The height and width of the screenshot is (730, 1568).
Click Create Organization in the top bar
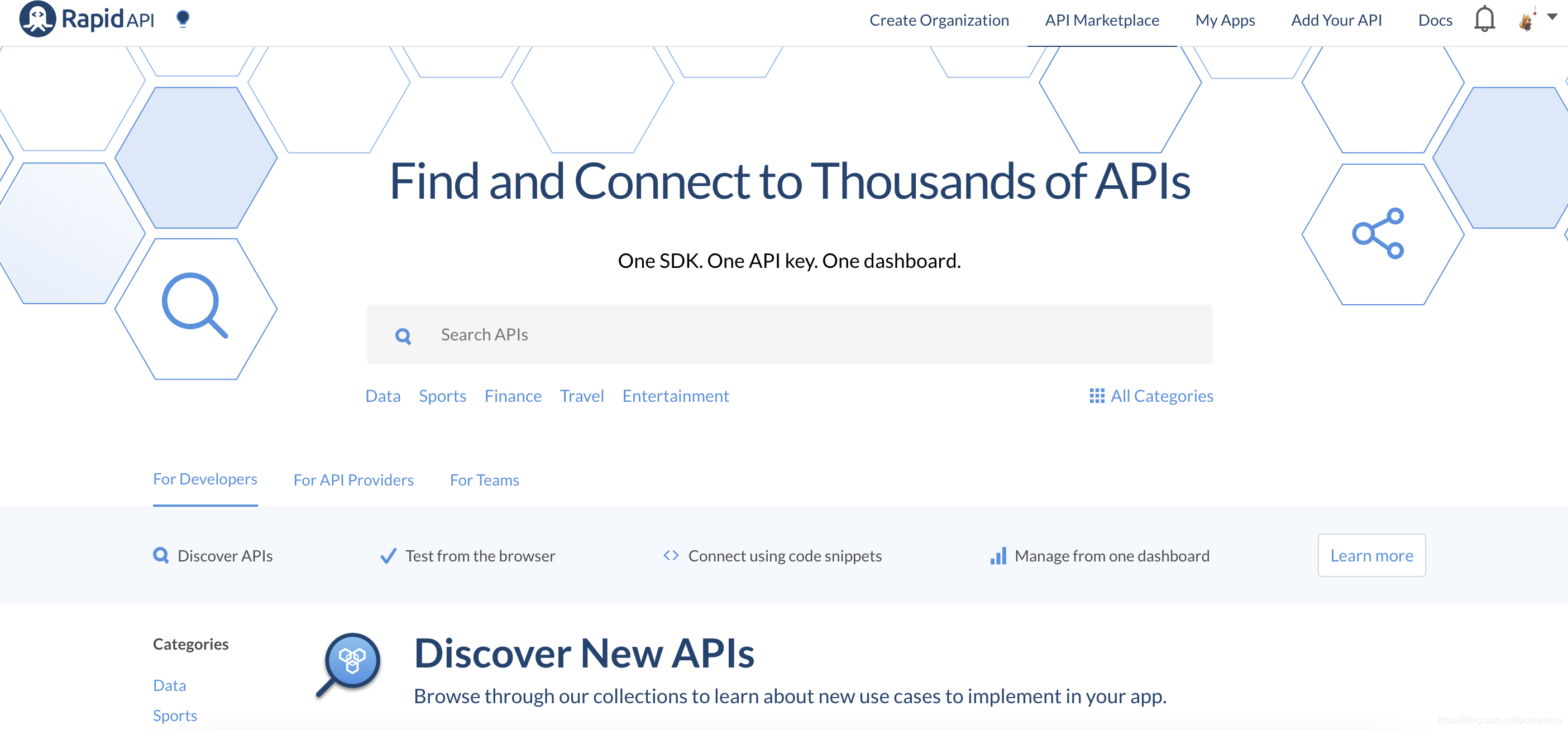(x=940, y=20)
